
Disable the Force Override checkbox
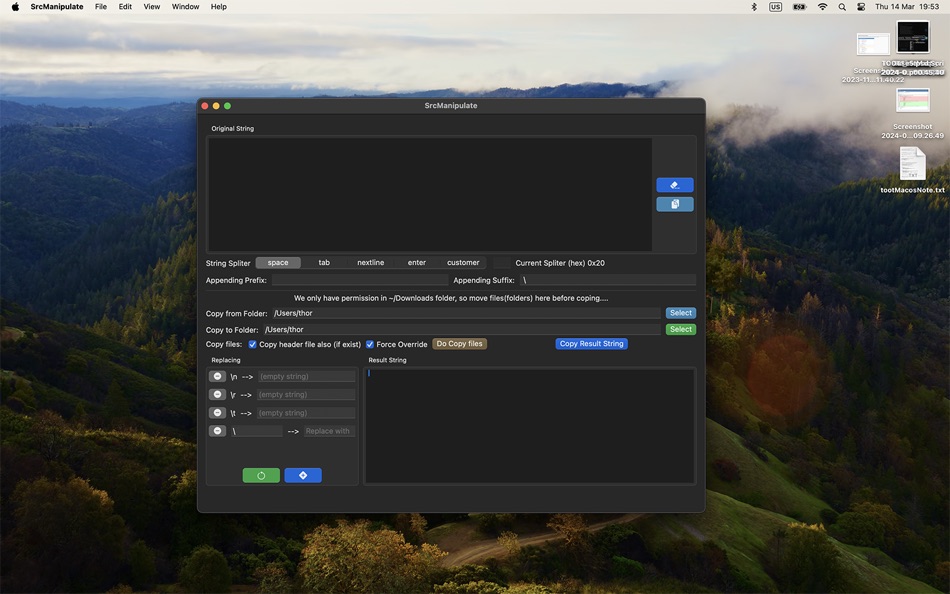(x=370, y=344)
